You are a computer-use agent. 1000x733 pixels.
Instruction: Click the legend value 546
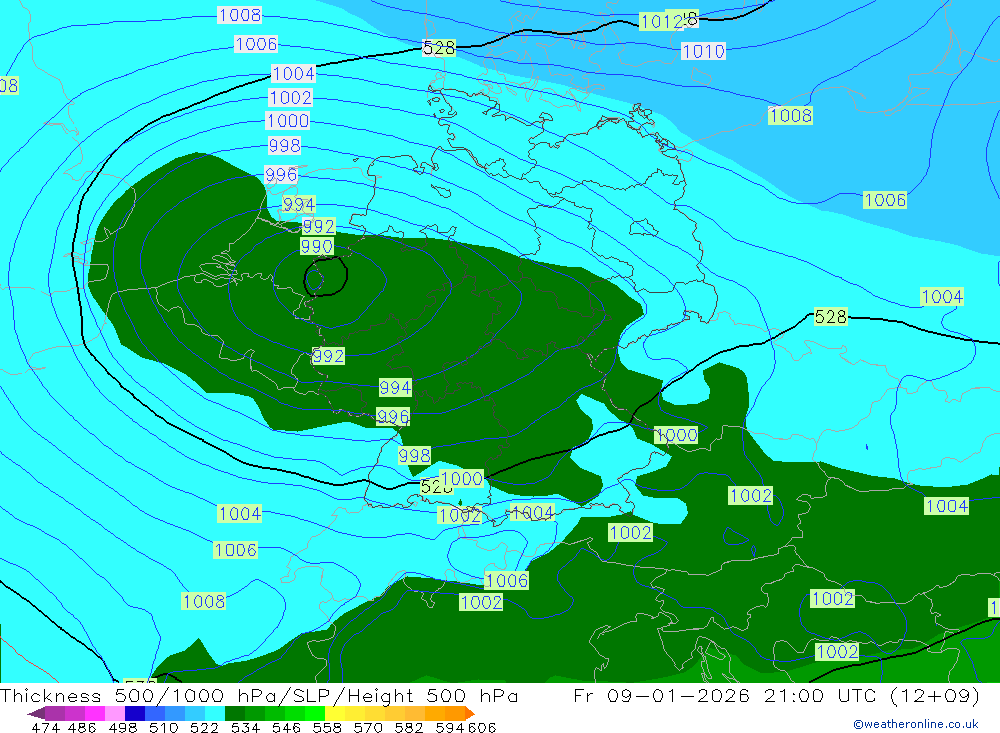click(286, 727)
